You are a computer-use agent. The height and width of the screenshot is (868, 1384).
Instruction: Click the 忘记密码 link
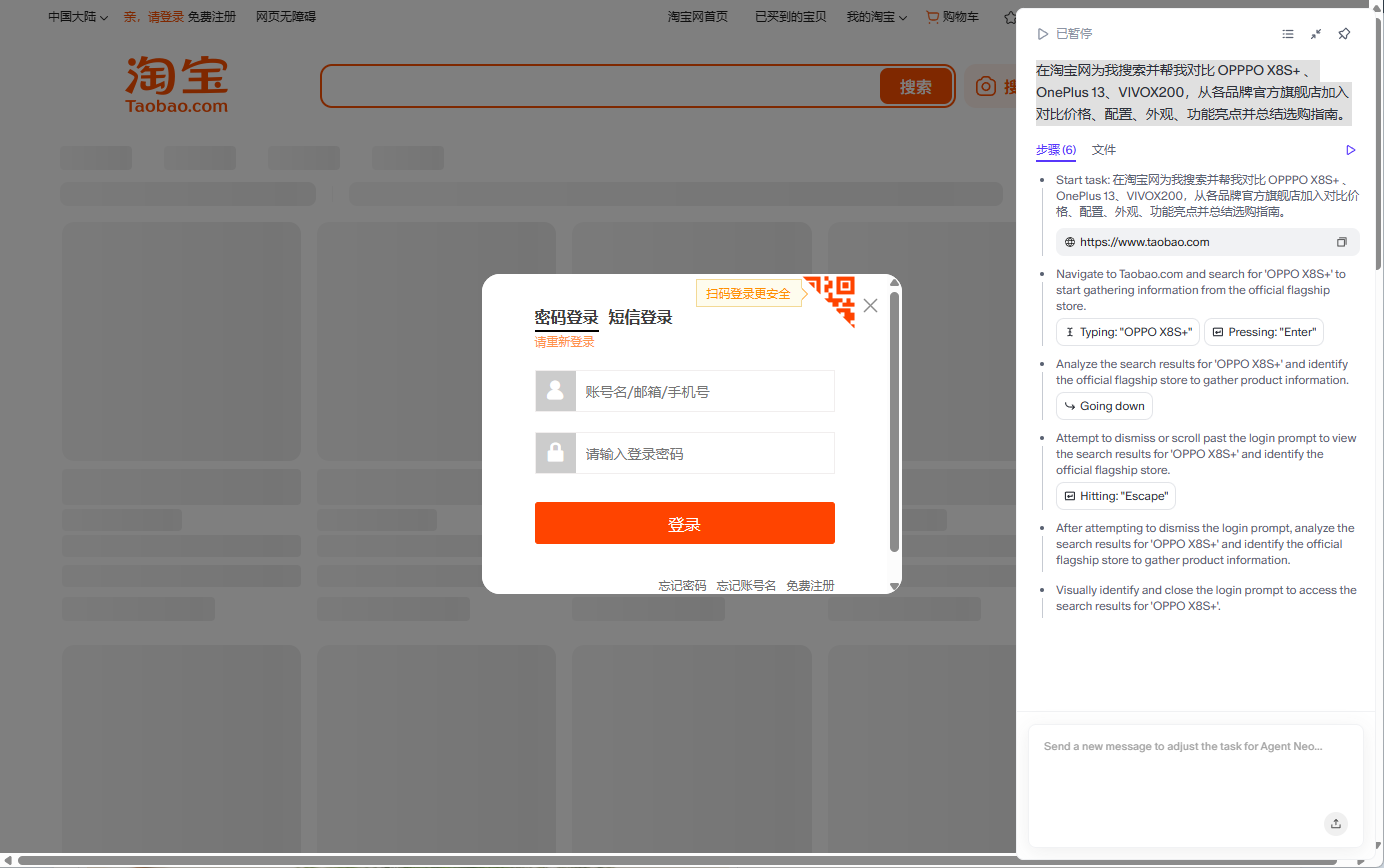pyautogui.click(x=682, y=585)
